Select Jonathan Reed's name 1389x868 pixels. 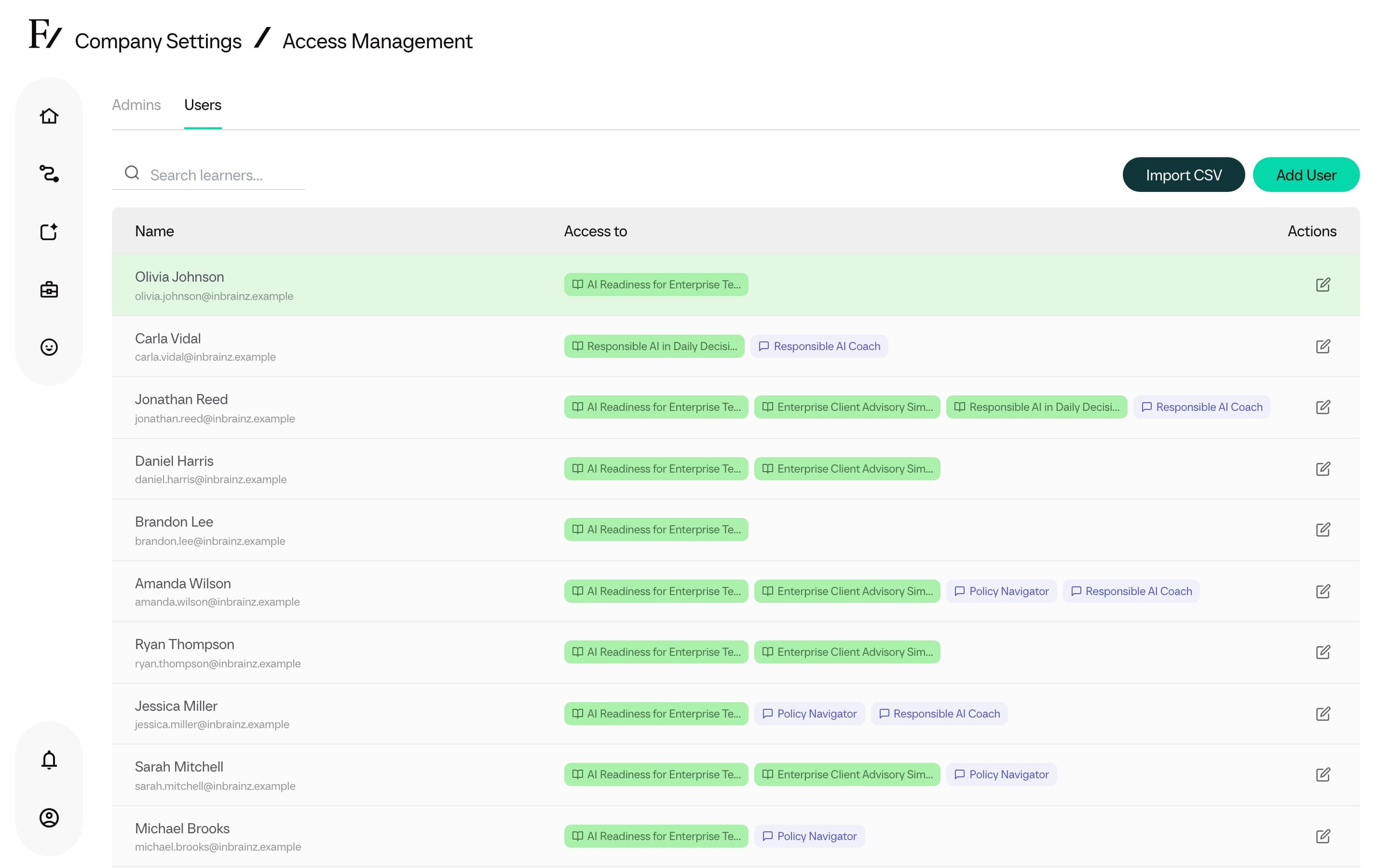(x=181, y=400)
